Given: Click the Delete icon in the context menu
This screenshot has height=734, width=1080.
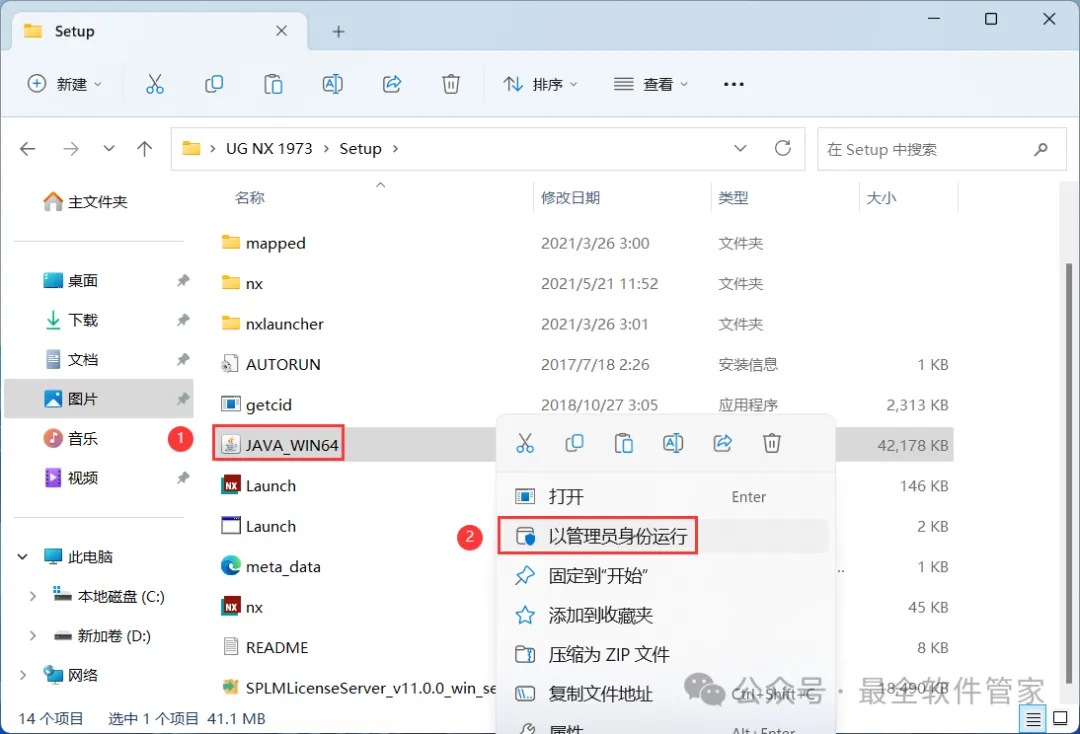Looking at the screenshot, I should tap(771, 443).
